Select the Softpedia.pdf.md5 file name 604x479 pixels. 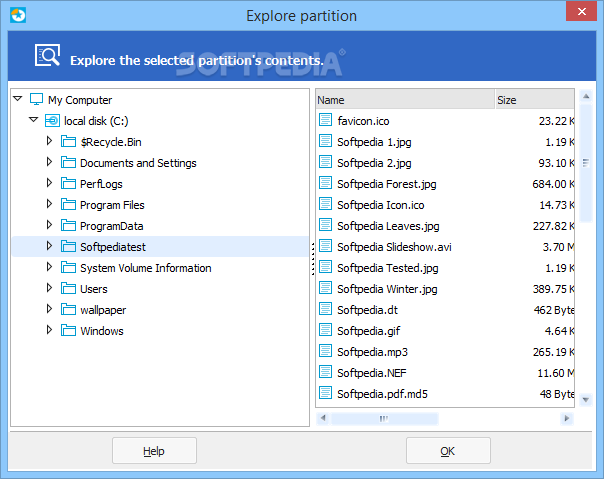[x=383, y=394]
